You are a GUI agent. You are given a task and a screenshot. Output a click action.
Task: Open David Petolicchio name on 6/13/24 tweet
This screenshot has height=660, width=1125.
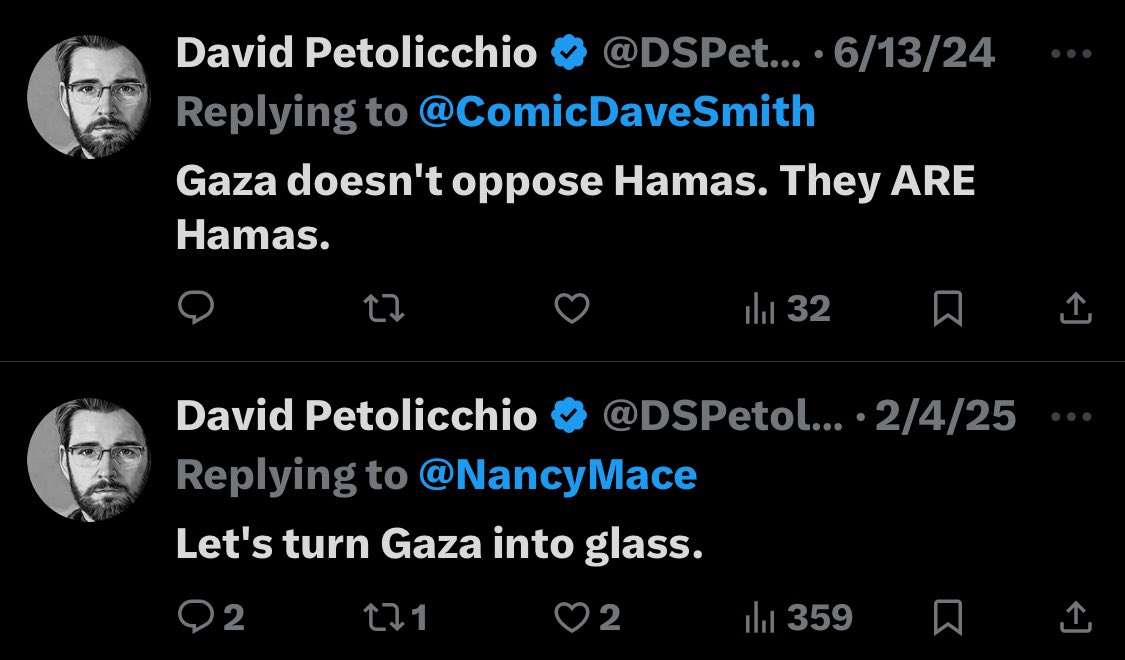coord(356,54)
